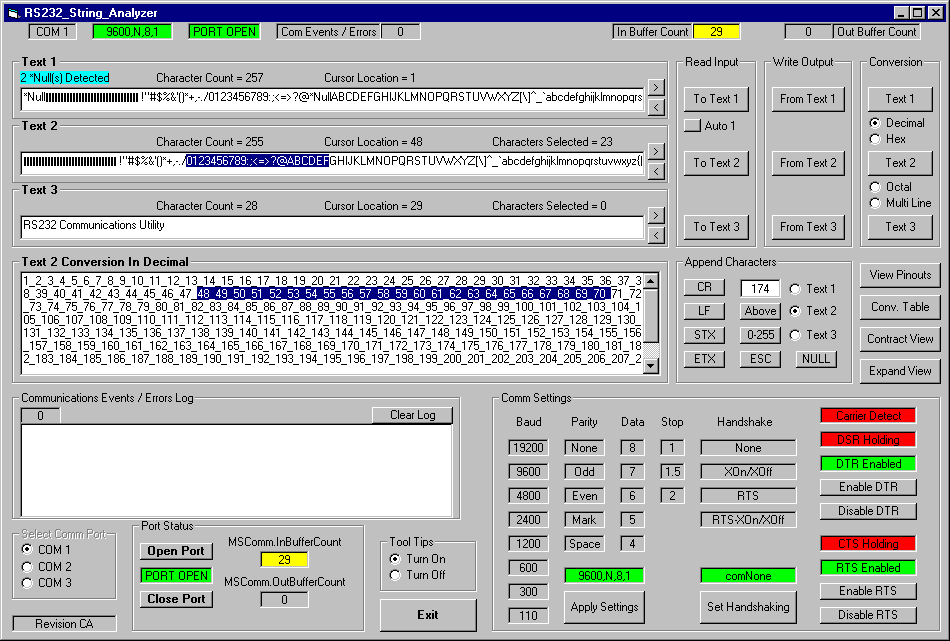Select the Hex conversion radio button
Image resolution: width=950 pixels, height=641 pixels.
tap(875, 139)
